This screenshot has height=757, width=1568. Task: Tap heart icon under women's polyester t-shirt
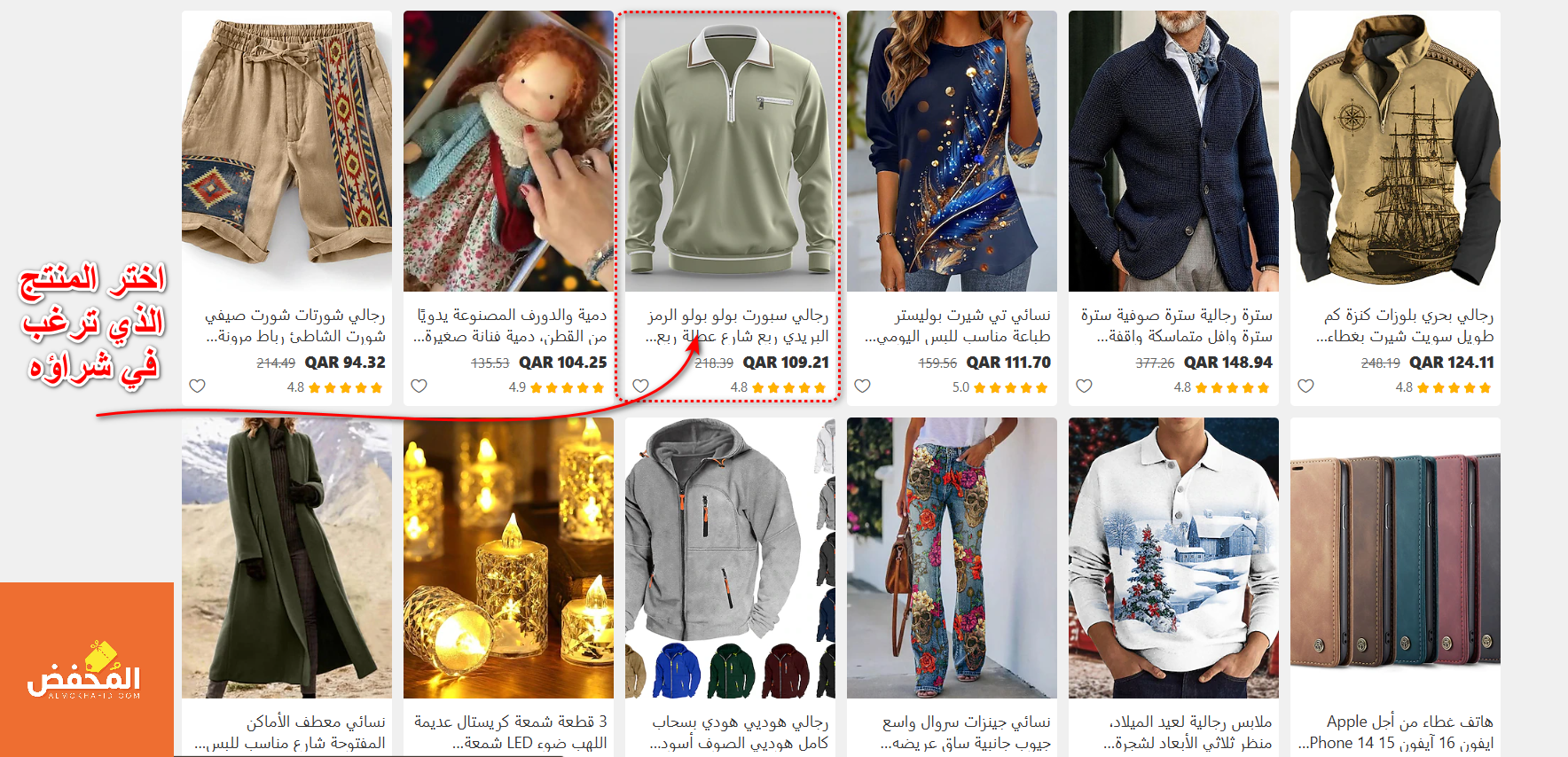click(862, 386)
